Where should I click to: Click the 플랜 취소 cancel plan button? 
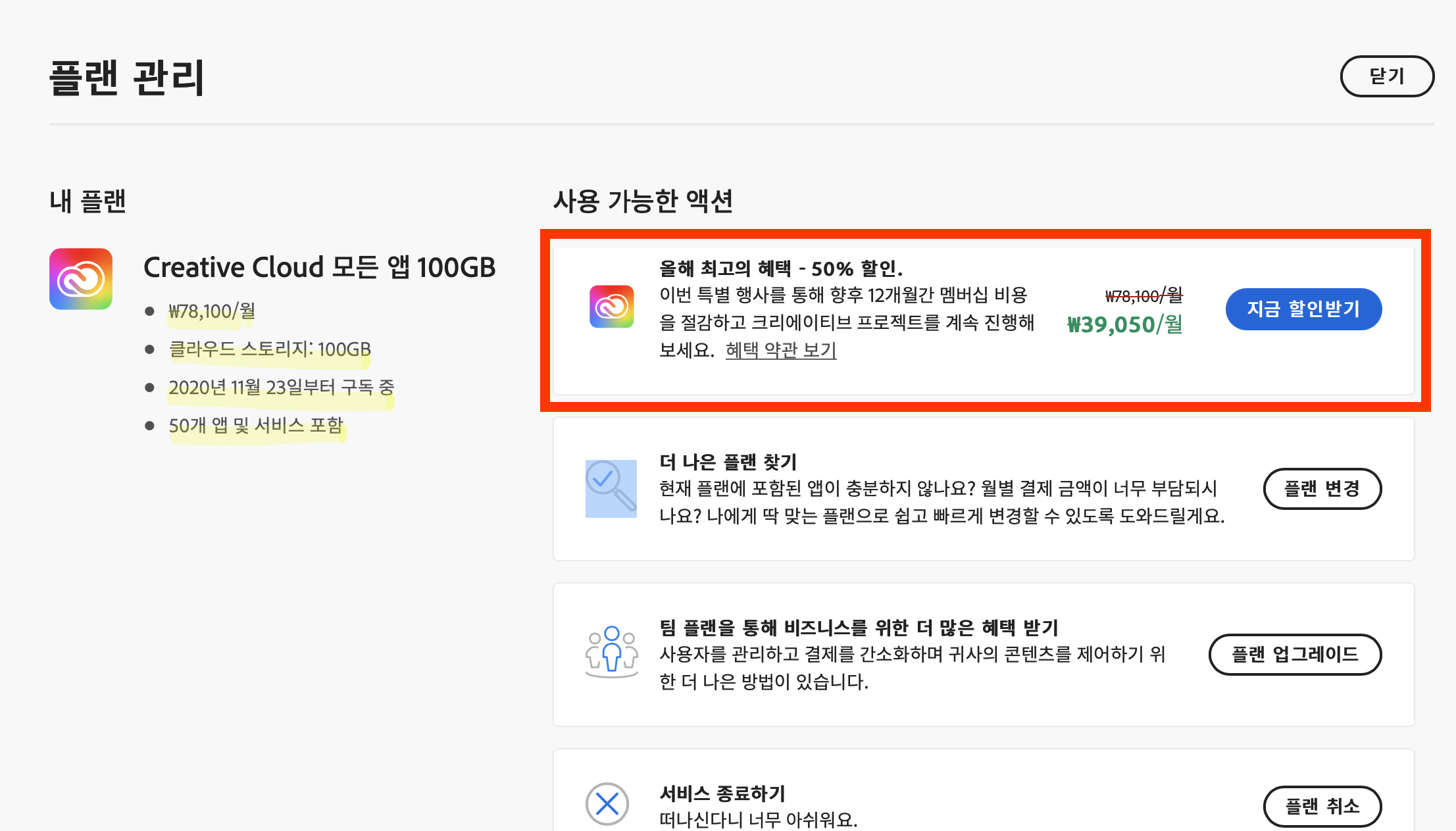[1321, 806]
